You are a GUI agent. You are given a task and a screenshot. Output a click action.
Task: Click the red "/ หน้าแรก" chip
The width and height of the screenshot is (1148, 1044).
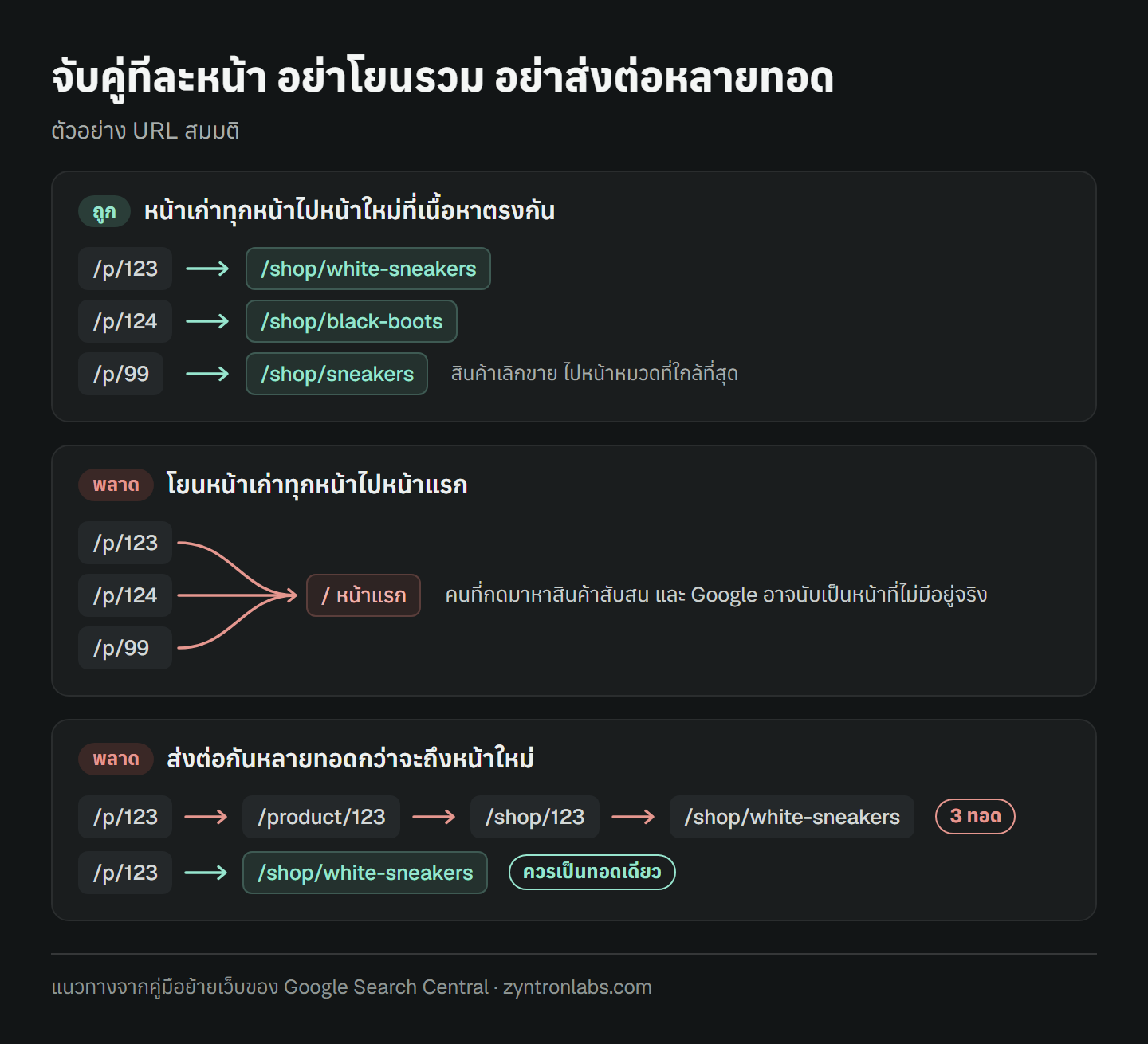pyautogui.click(x=364, y=595)
